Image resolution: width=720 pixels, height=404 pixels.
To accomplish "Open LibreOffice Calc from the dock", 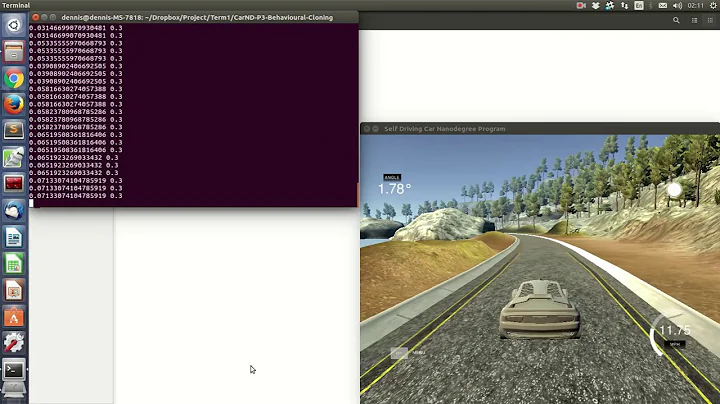I will 14,264.
